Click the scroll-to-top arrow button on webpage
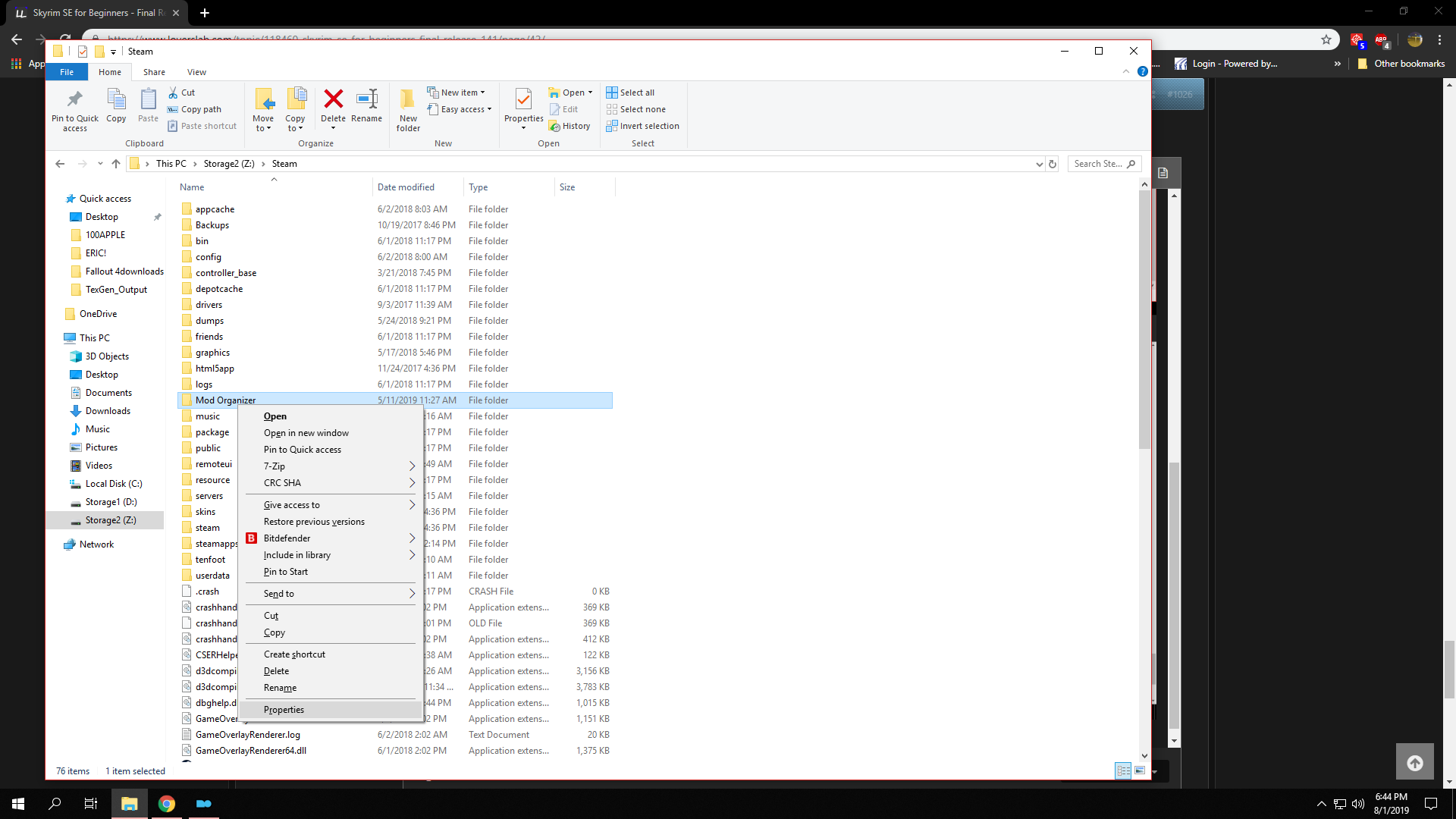The image size is (1456, 819). point(1415,762)
